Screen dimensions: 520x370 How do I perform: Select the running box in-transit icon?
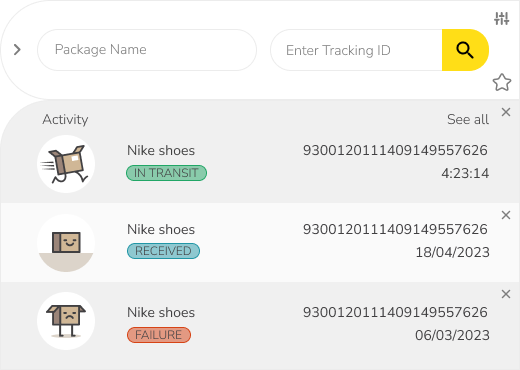point(66,164)
